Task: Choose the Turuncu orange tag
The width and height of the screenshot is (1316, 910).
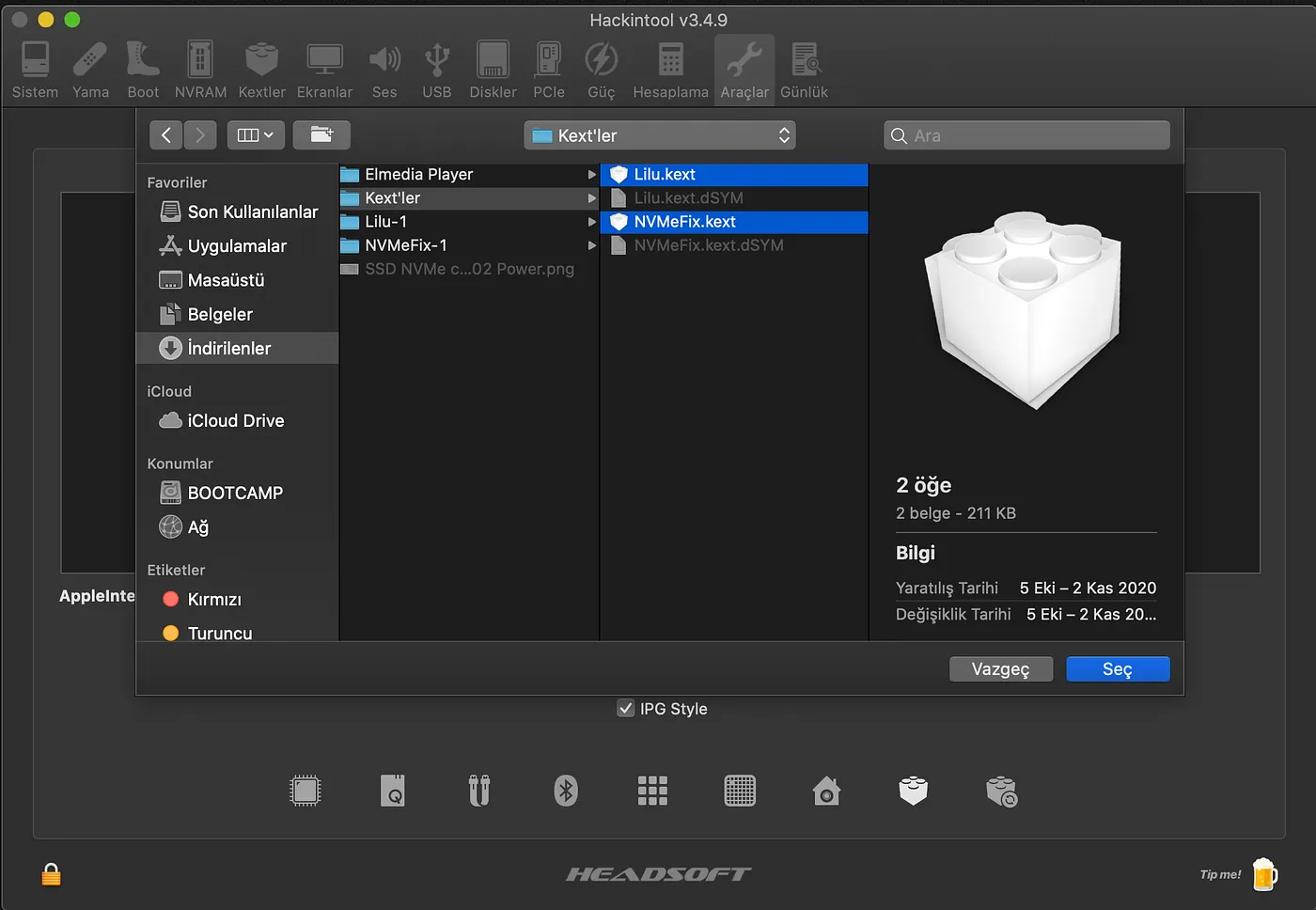Action: [238, 633]
